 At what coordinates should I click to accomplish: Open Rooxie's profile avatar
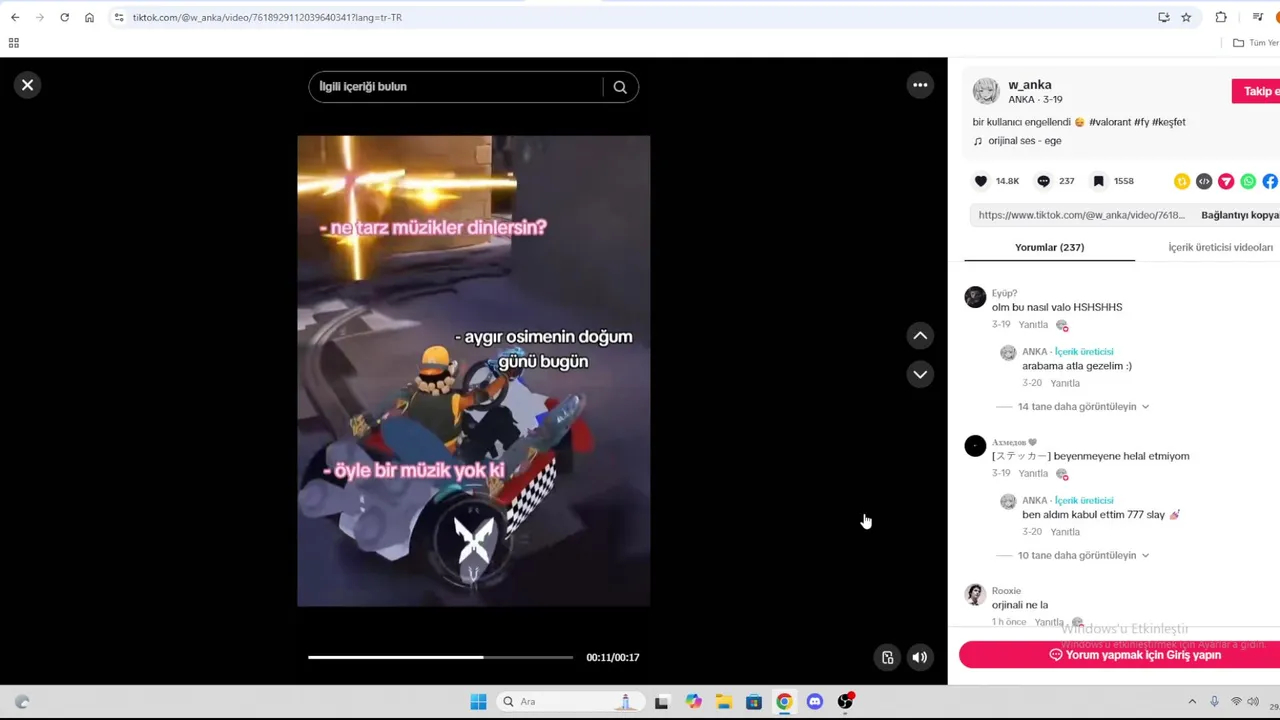975,595
